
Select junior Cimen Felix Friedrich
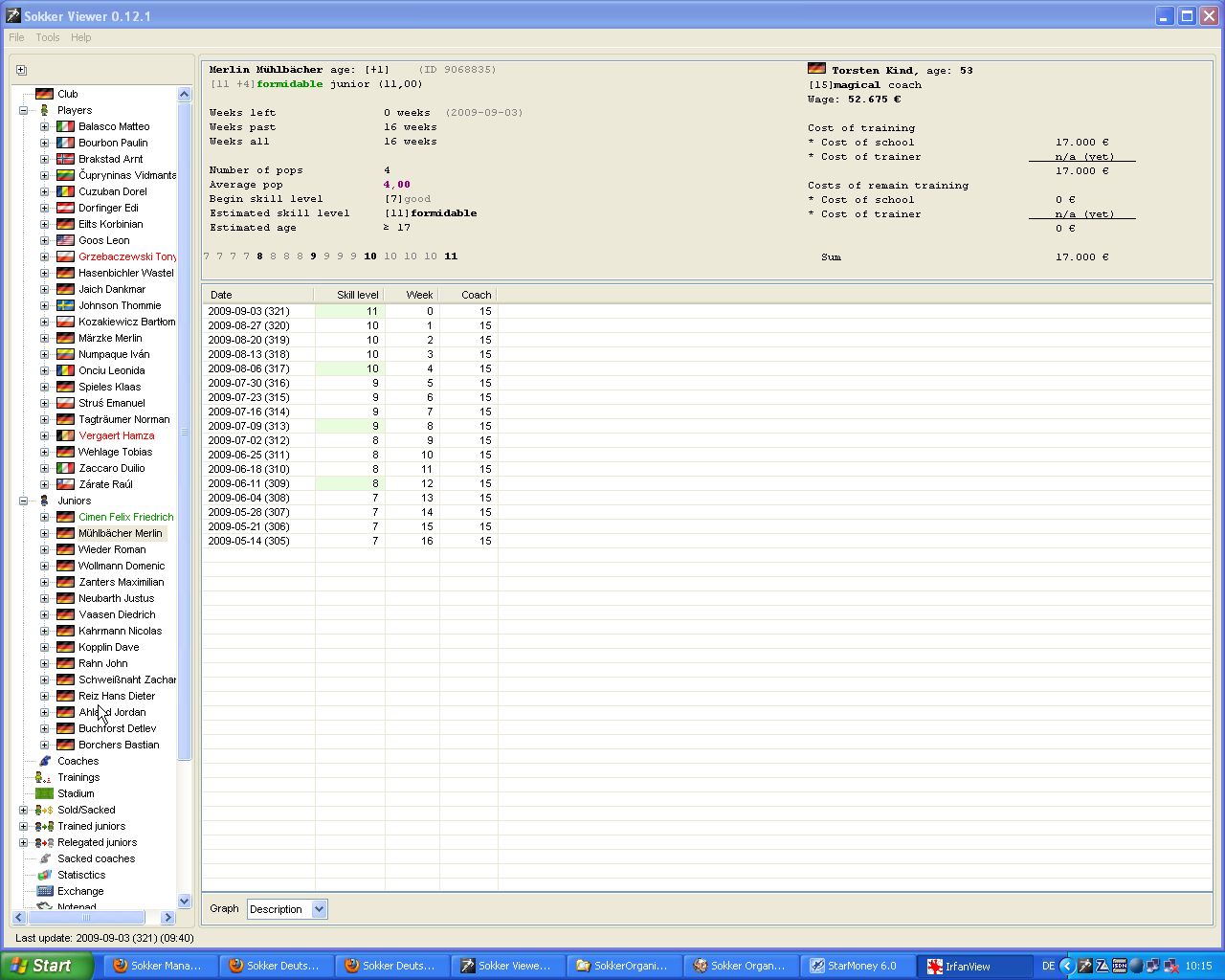(125, 517)
